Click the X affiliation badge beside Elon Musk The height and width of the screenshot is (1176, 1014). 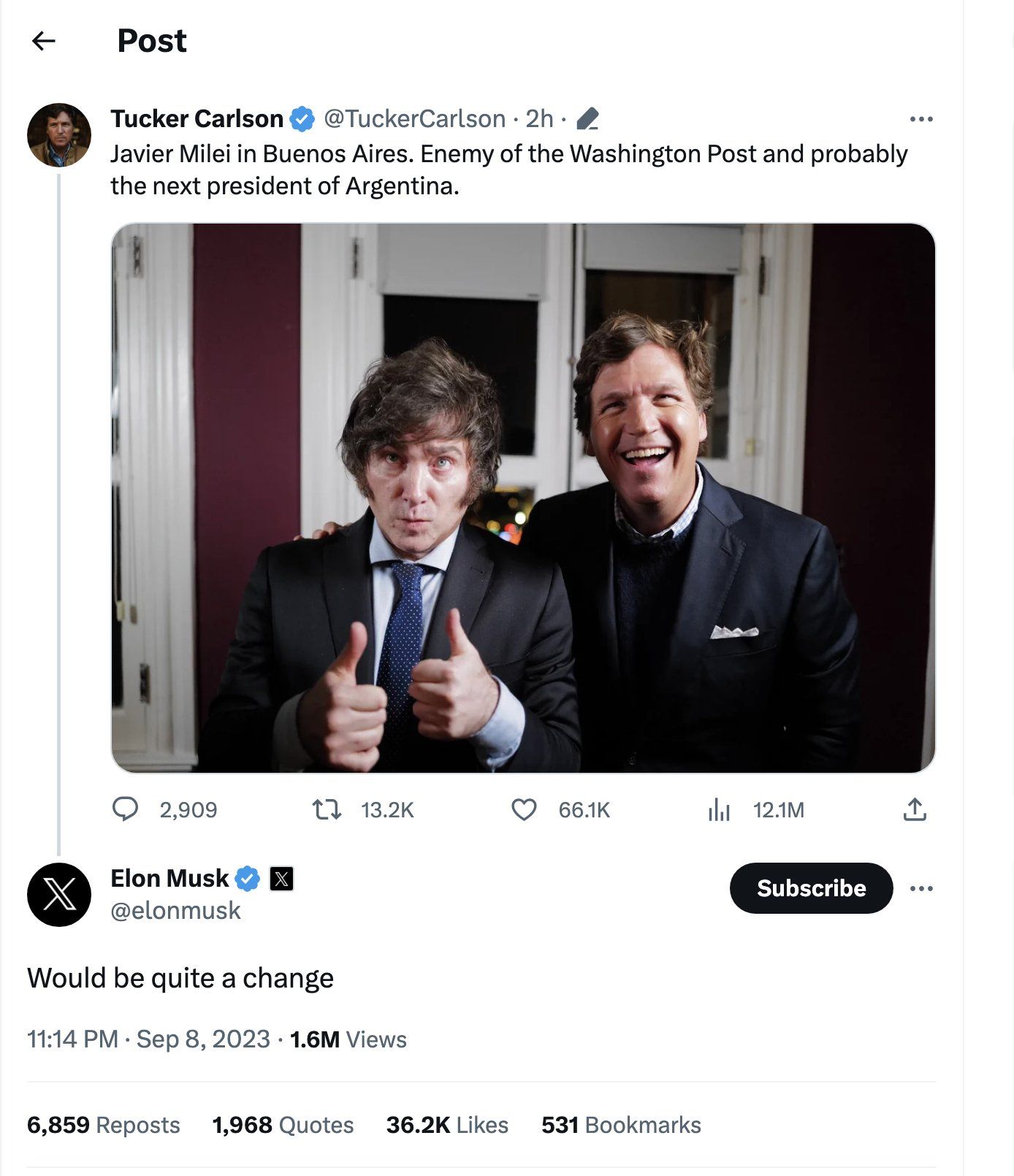point(281,878)
